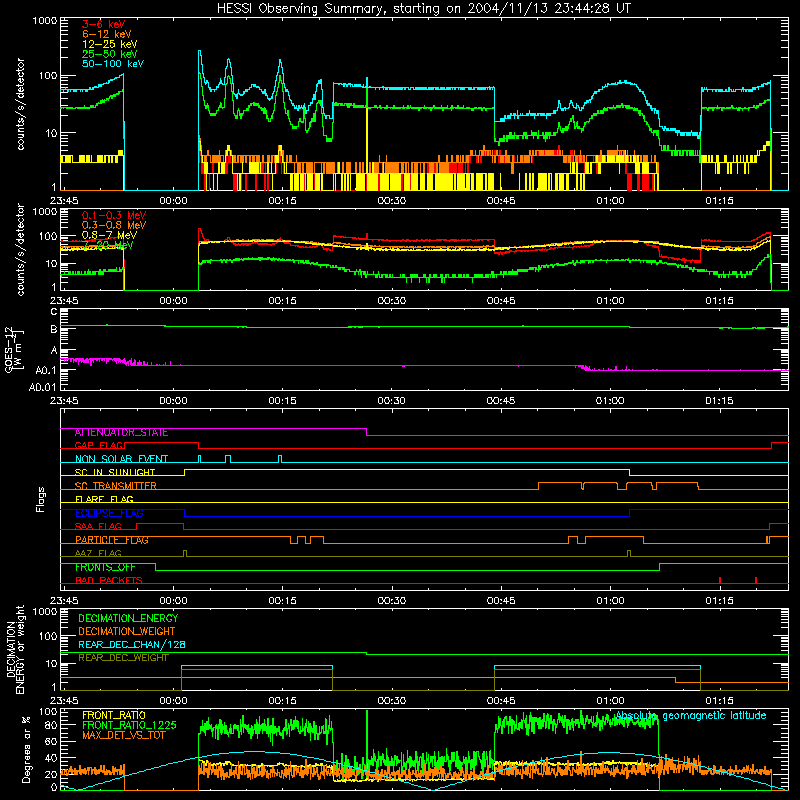The width and height of the screenshot is (800, 800).
Task: Pick the 50-100 keV legend label
Action: (x=113, y=64)
